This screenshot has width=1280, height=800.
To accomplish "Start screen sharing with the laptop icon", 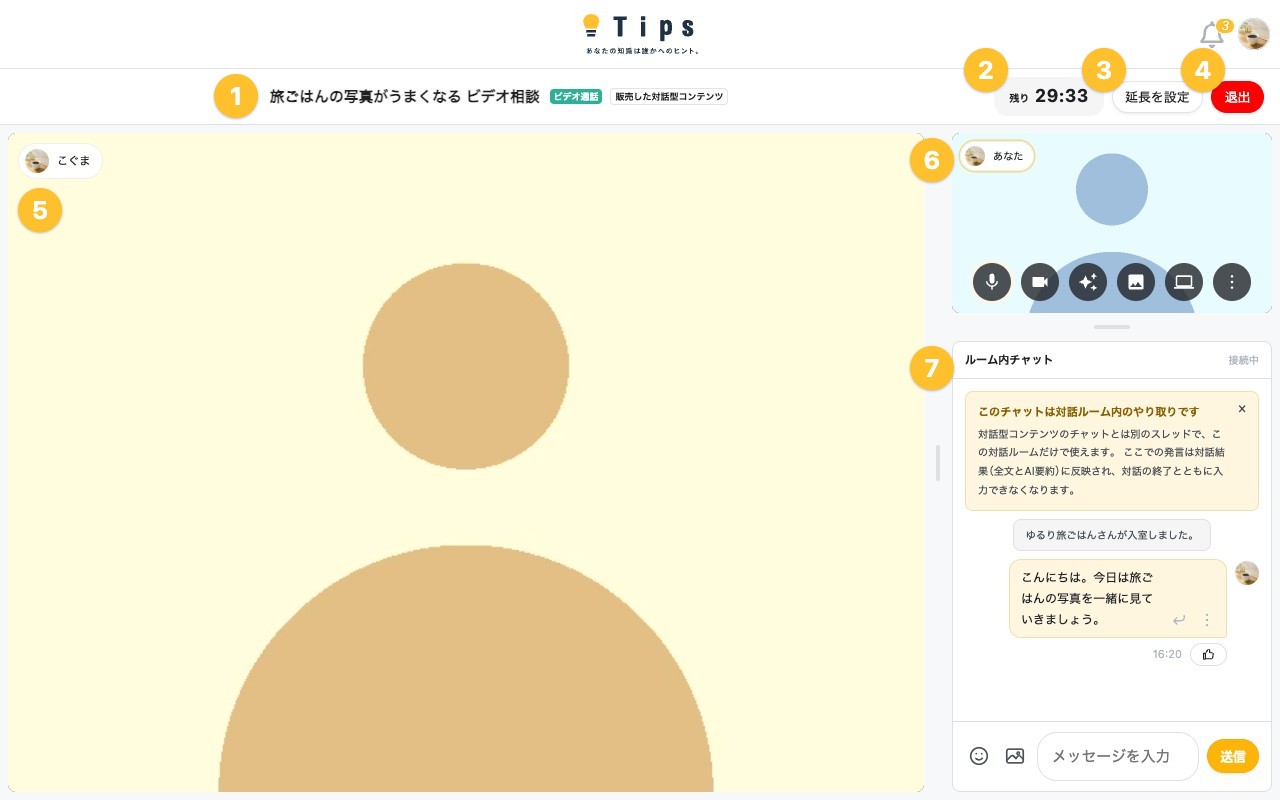I will click(x=1184, y=282).
